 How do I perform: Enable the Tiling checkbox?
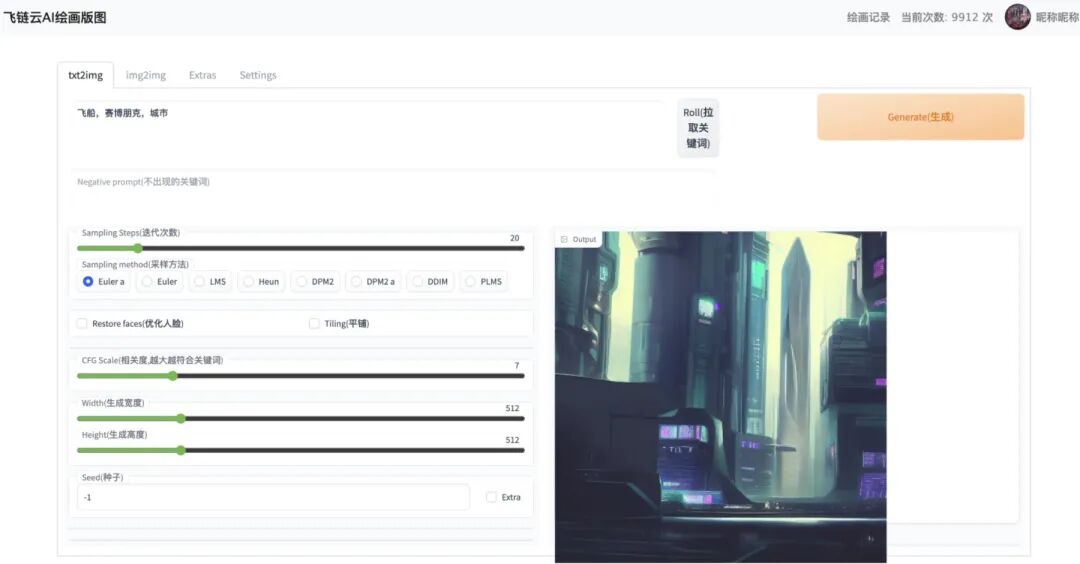(x=314, y=324)
